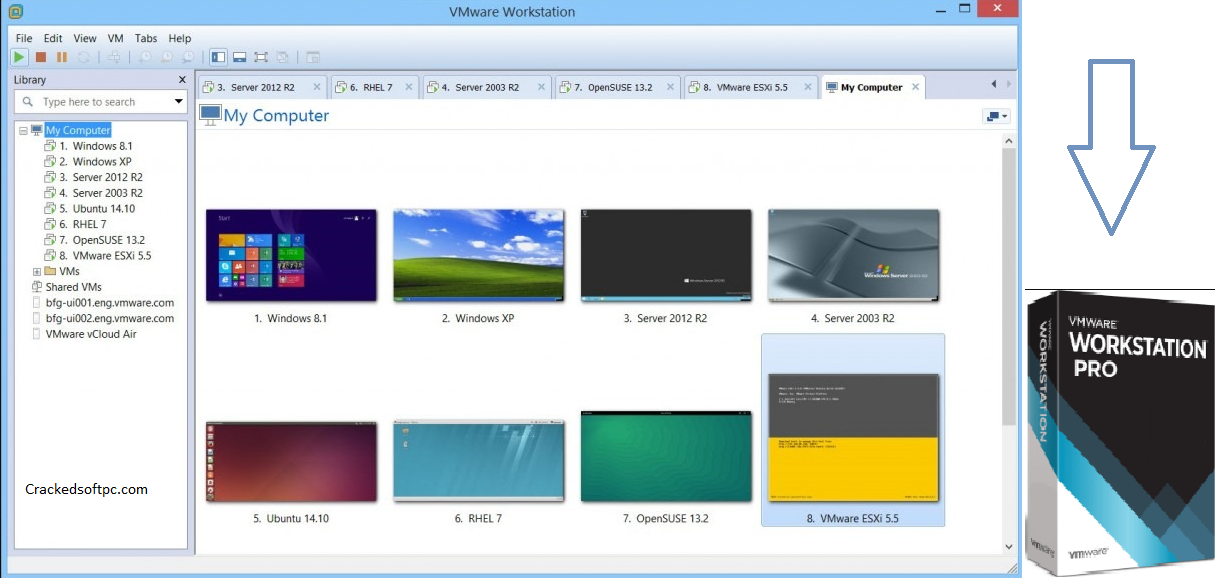Open the Help menu

tap(180, 38)
